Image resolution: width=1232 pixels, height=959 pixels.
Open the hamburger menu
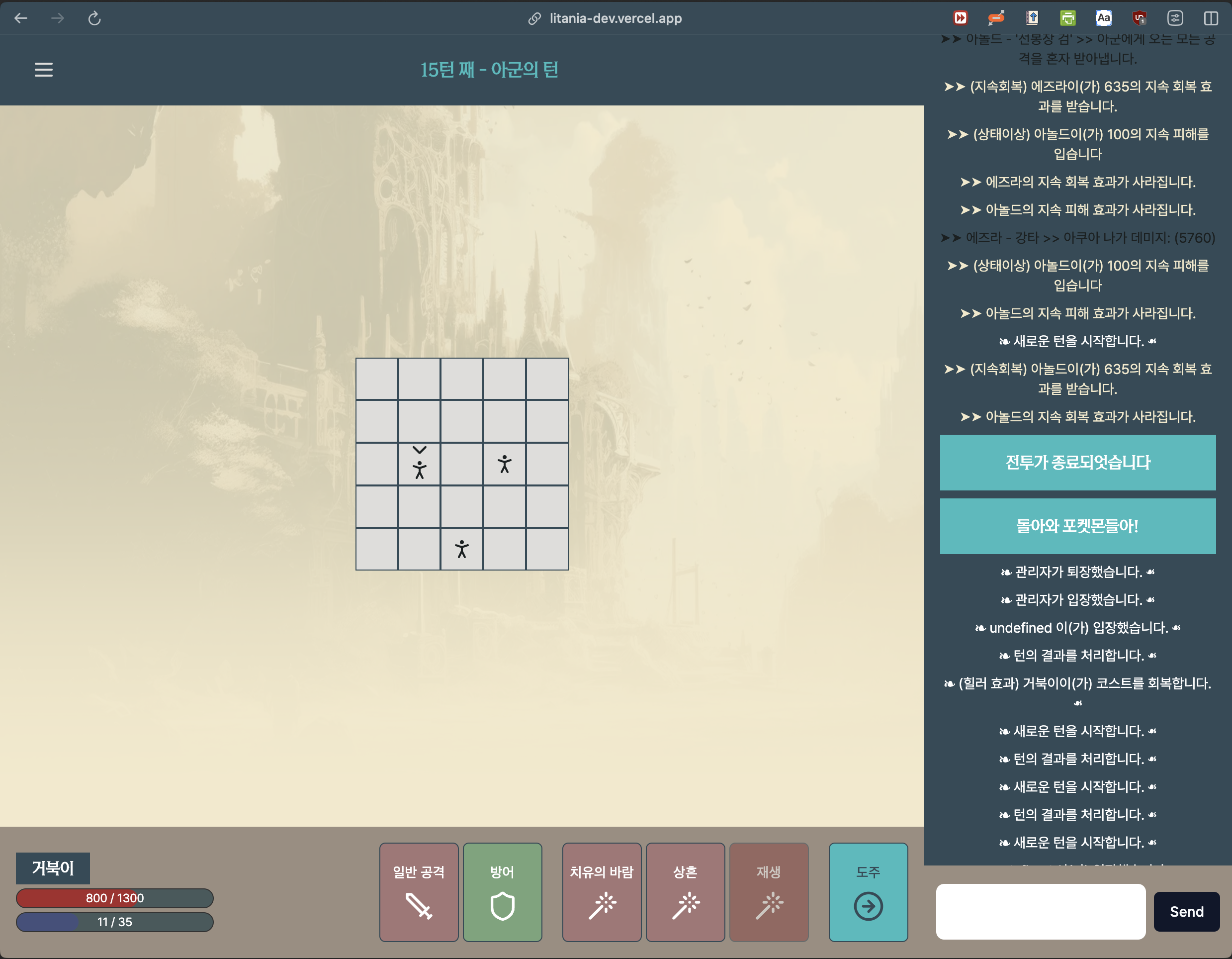pyautogui.click(x=43, y=70)
